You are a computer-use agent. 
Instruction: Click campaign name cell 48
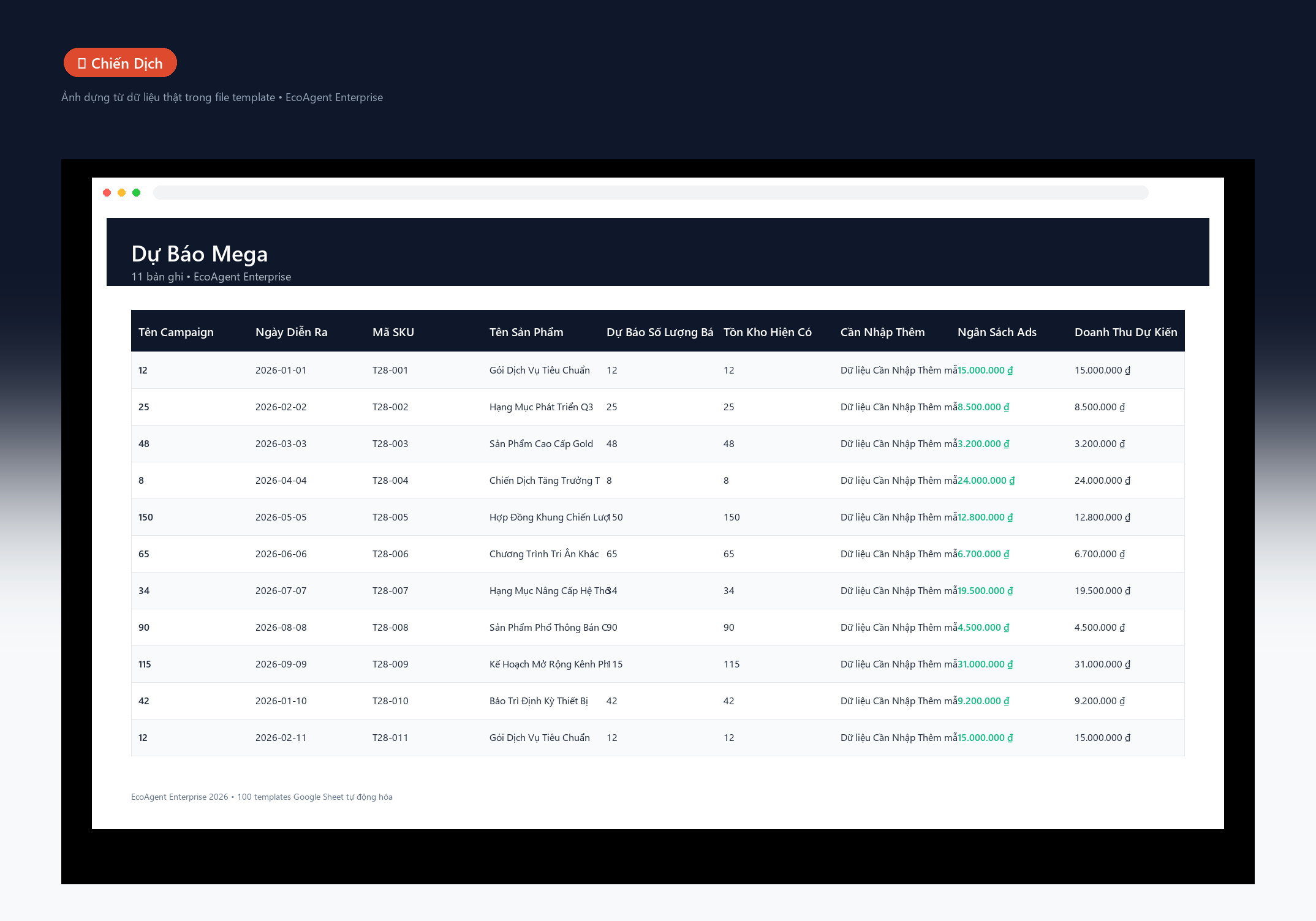tap(144, 444)
